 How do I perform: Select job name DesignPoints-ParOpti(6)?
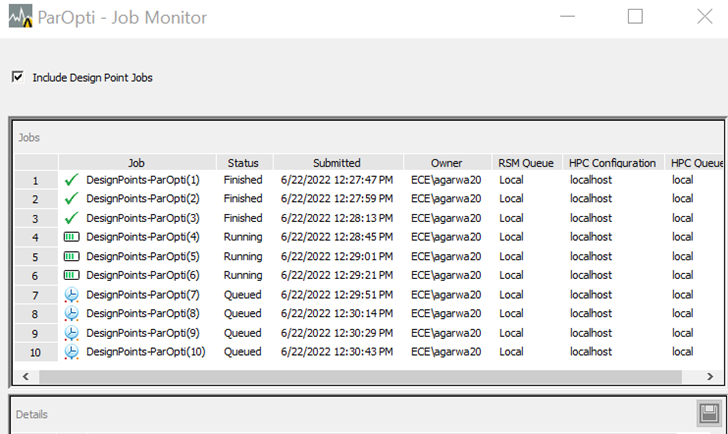tap(143, 275)
